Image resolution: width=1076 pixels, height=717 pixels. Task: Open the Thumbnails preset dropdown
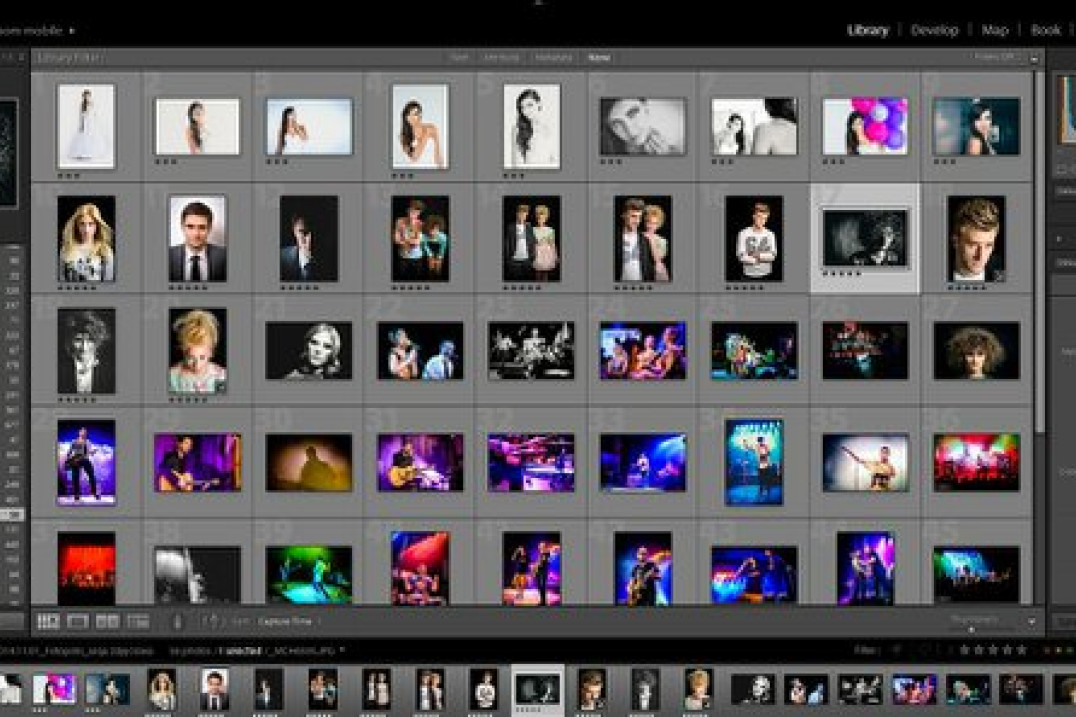(x=975, y=618)
